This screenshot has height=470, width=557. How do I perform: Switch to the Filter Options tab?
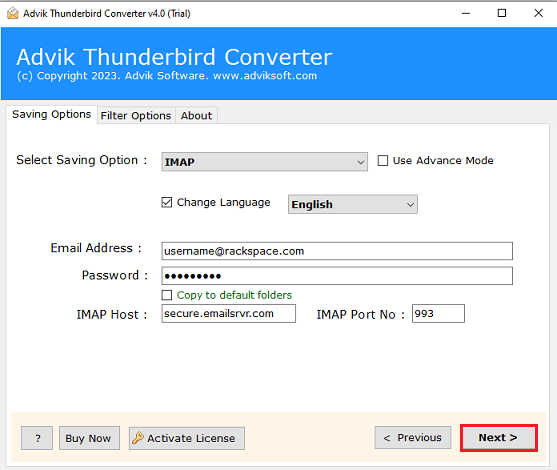(136, 115)
